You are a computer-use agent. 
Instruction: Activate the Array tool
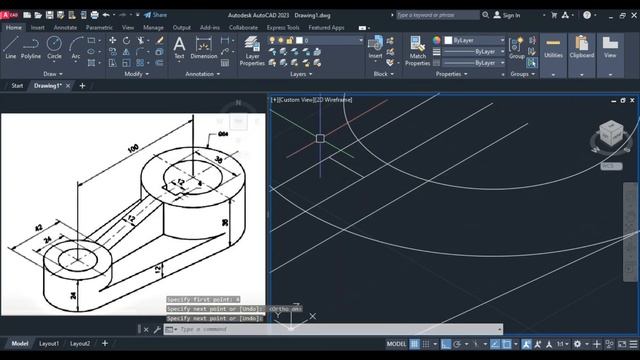140,63
